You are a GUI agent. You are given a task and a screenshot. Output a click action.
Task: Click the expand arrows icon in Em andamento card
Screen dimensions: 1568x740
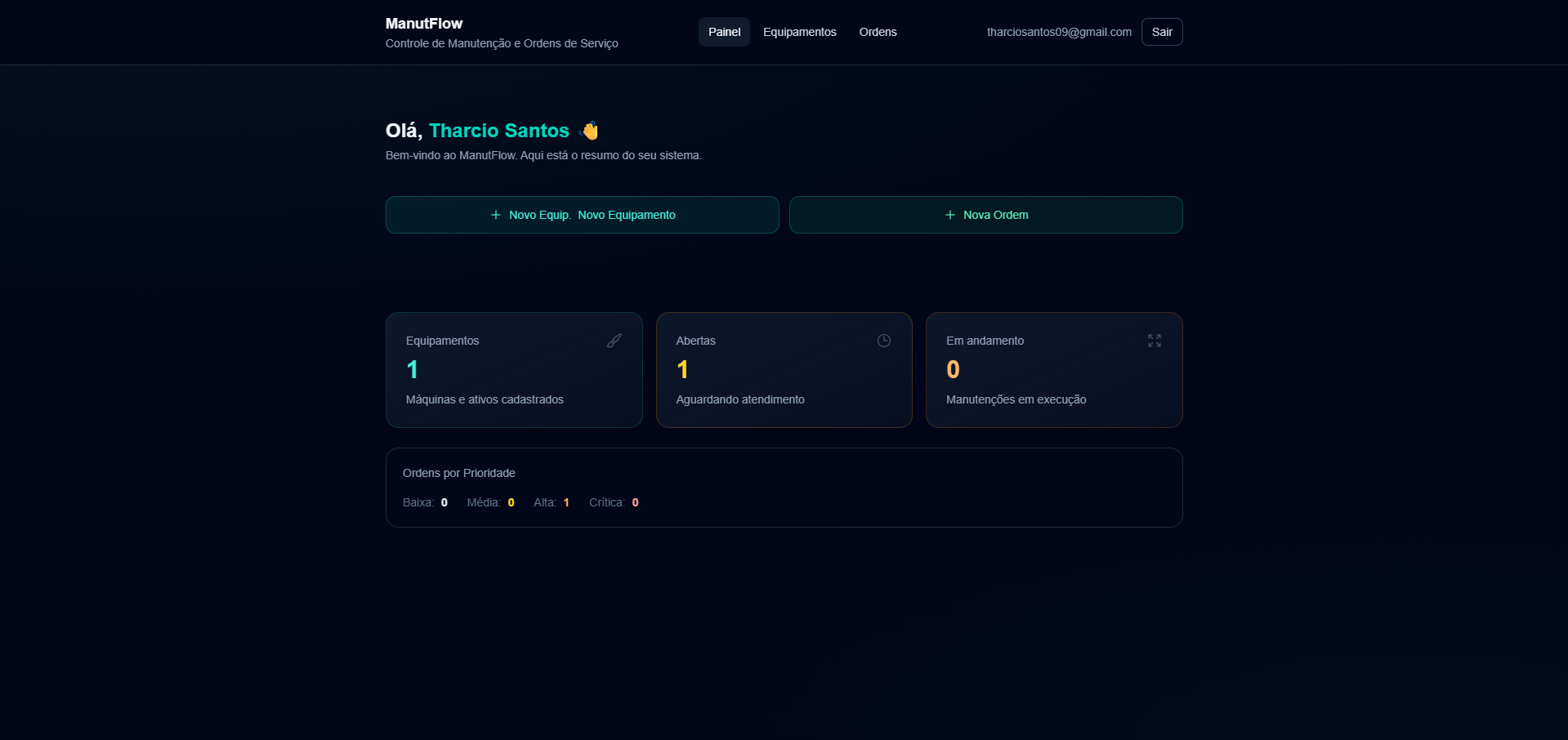point(1155,341)
